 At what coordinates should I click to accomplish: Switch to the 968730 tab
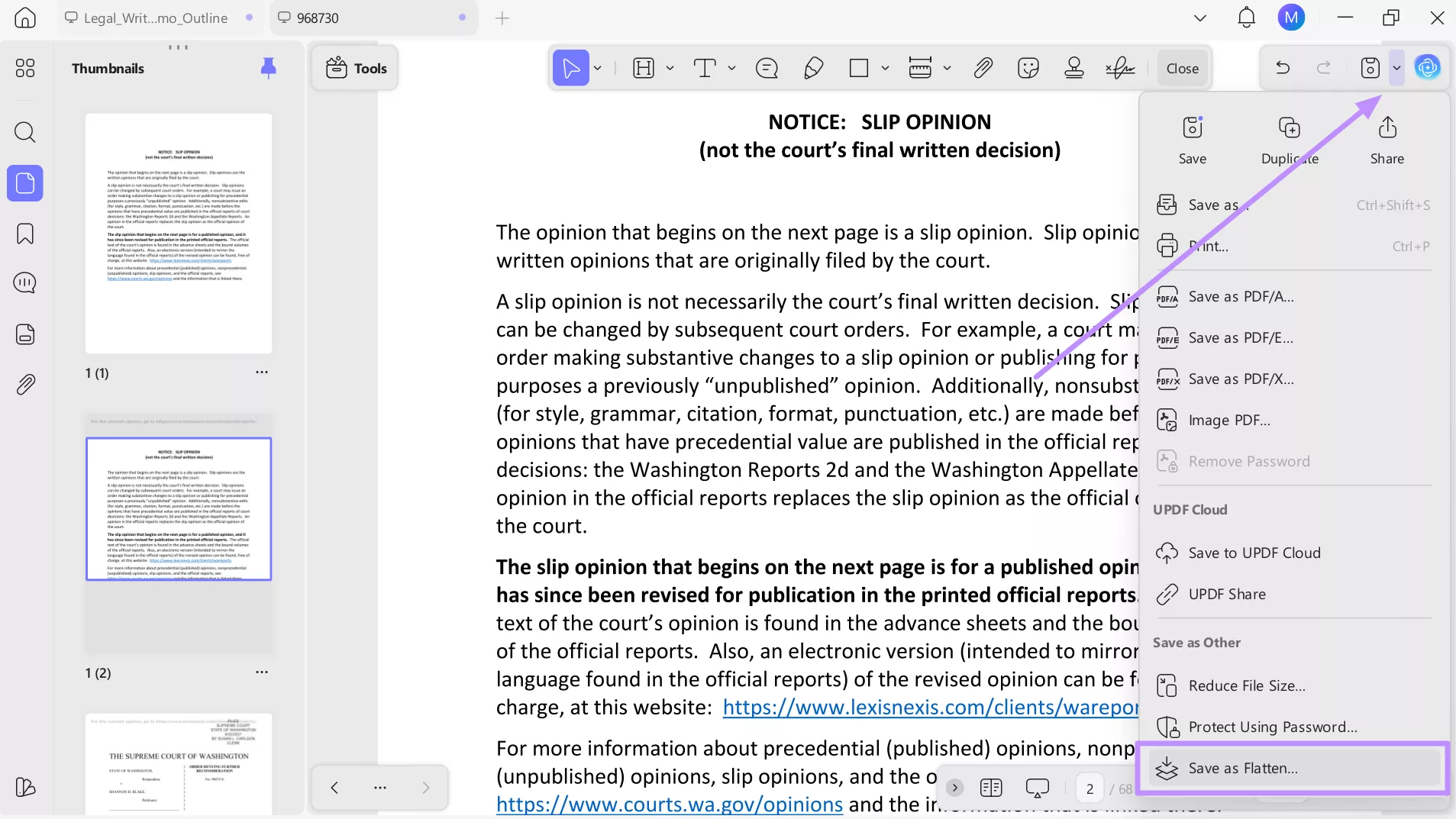[x=373, y=18]
